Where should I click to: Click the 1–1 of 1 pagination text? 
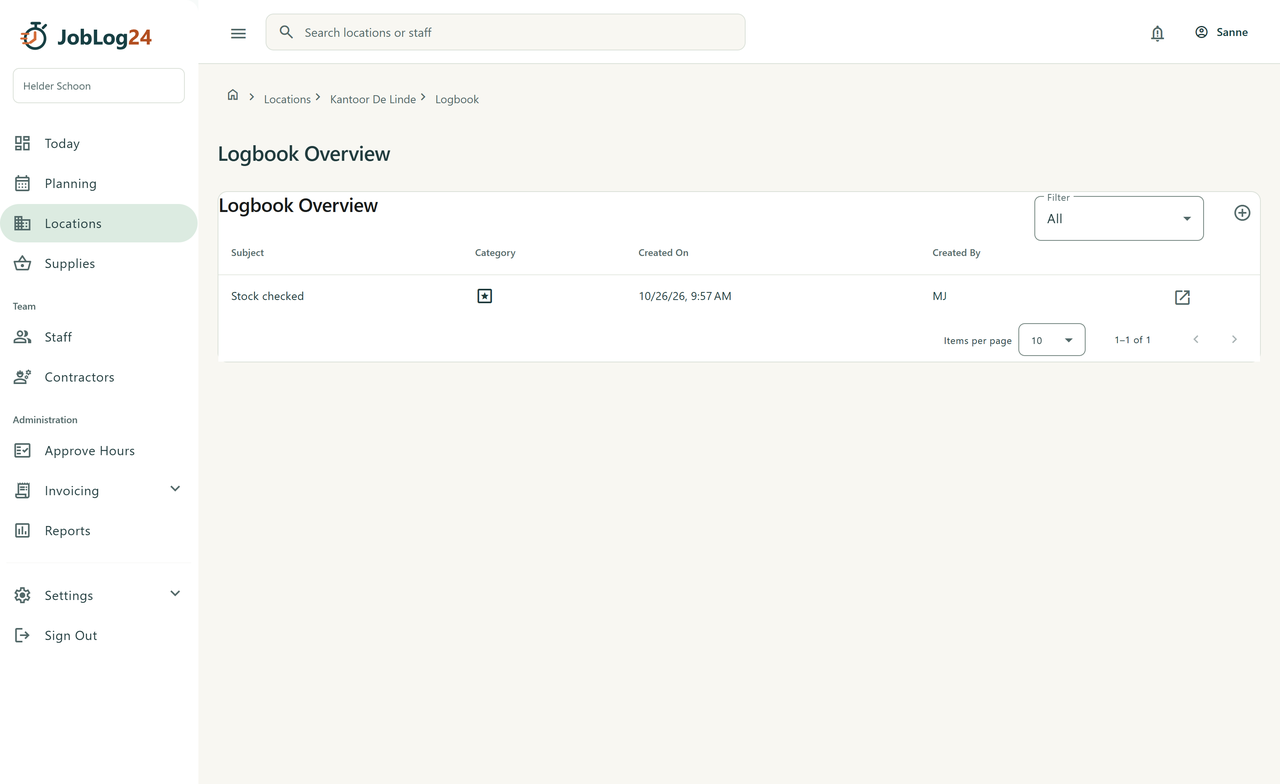pyautogui.click(x=1132, y=340)
